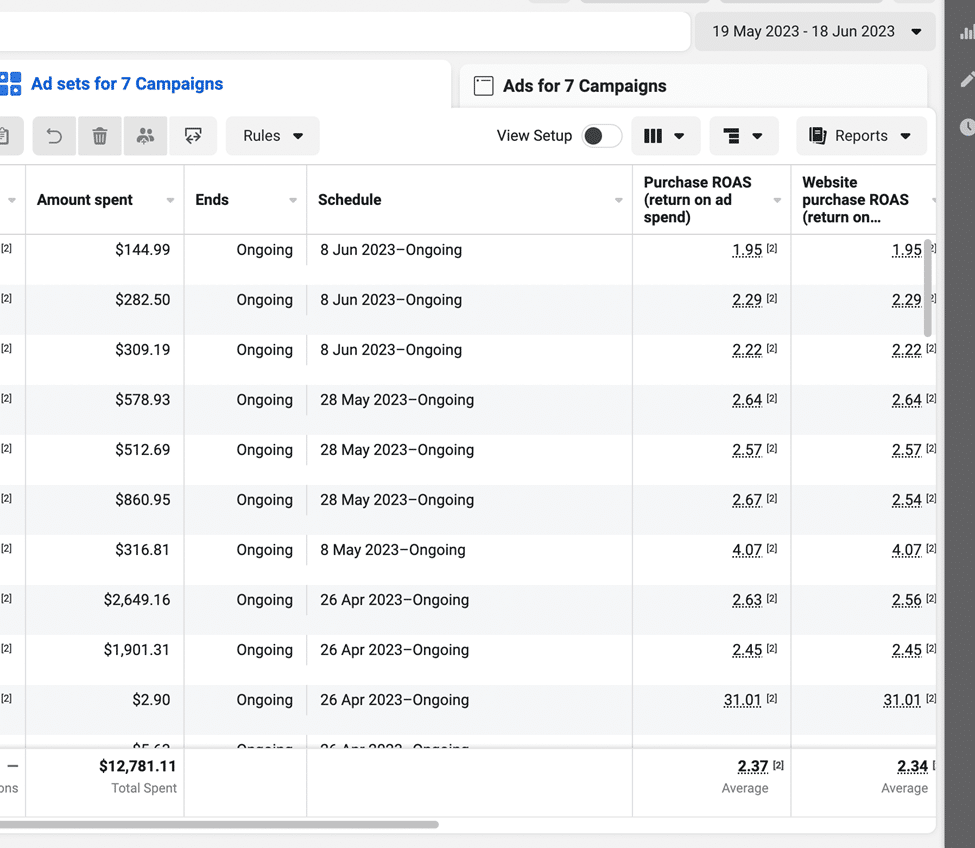Click the pencil edit icon in sidebar
Viewport: 975px width, 848px height.
[x=968, y=79]
